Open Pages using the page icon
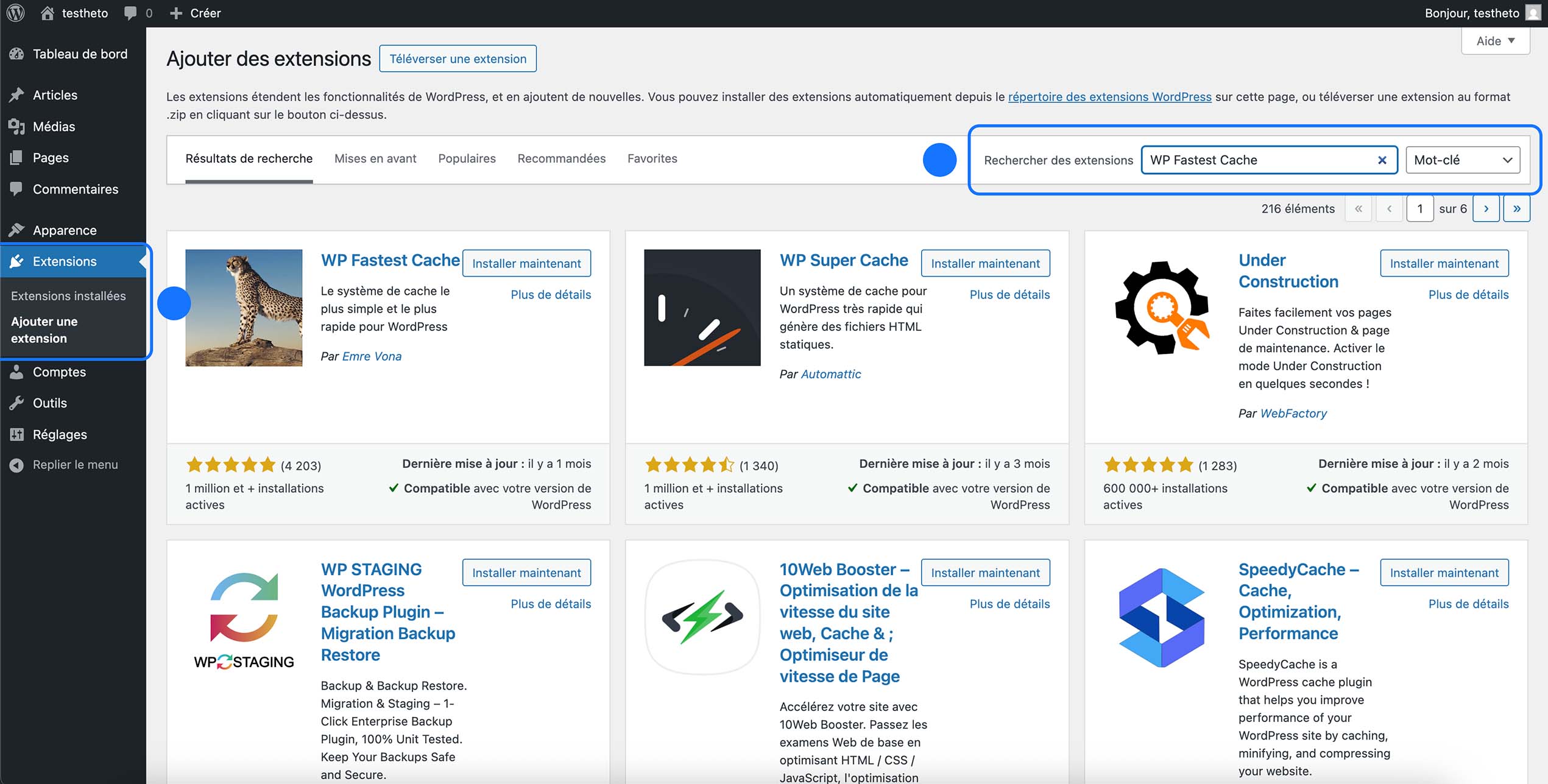Screen dimensions: 1548x784 (x=16, y=157)
